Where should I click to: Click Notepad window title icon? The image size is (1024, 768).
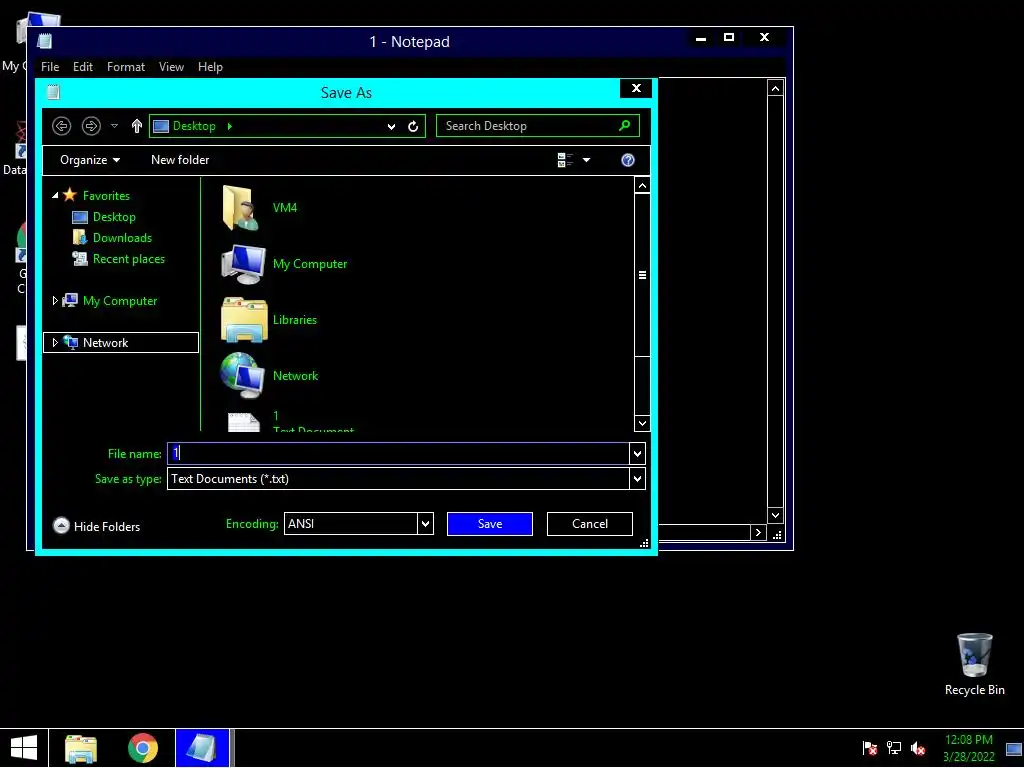tap(45, 41)
